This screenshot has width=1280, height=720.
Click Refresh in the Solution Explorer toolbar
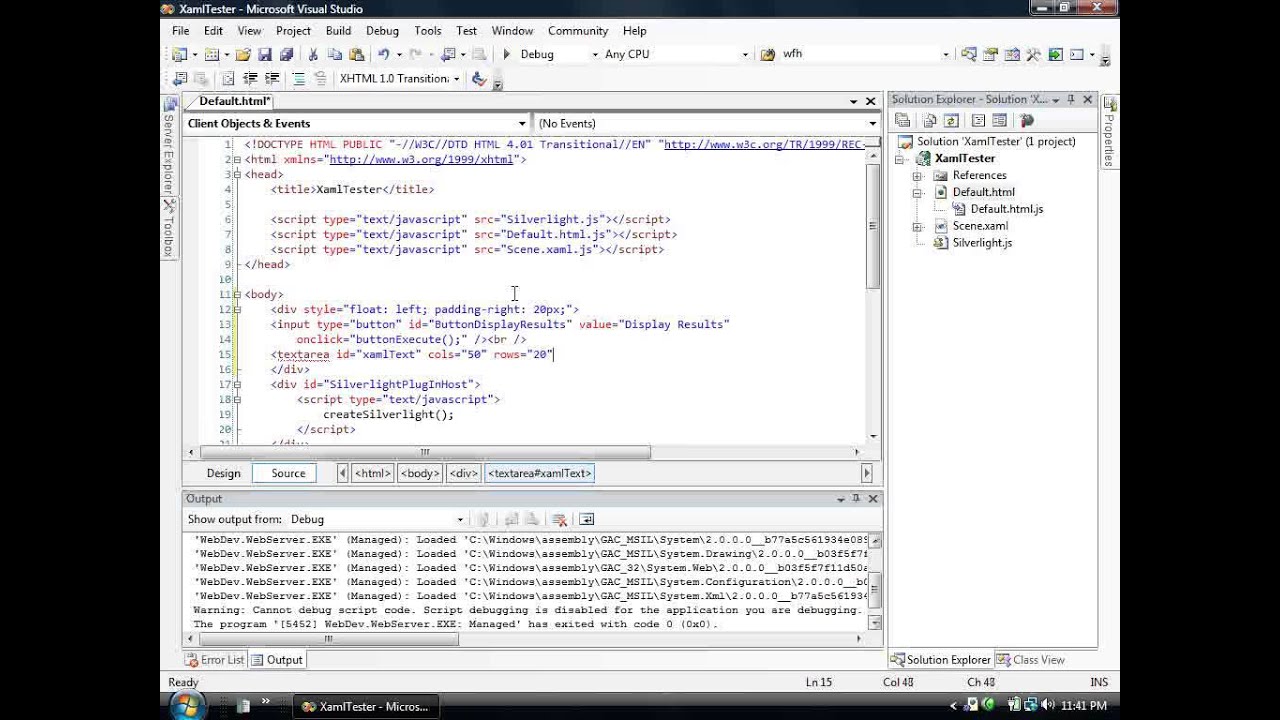[x=951, y=120]
